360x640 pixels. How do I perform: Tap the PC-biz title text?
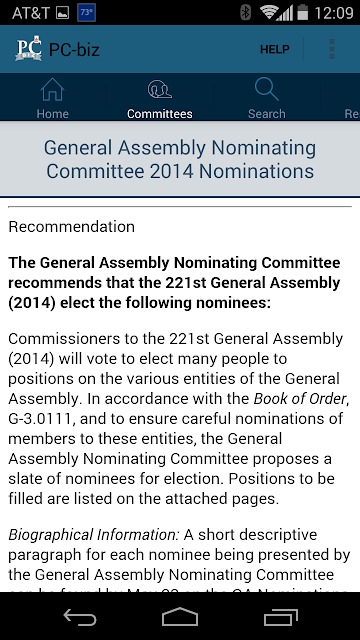(x=74, y=50)
